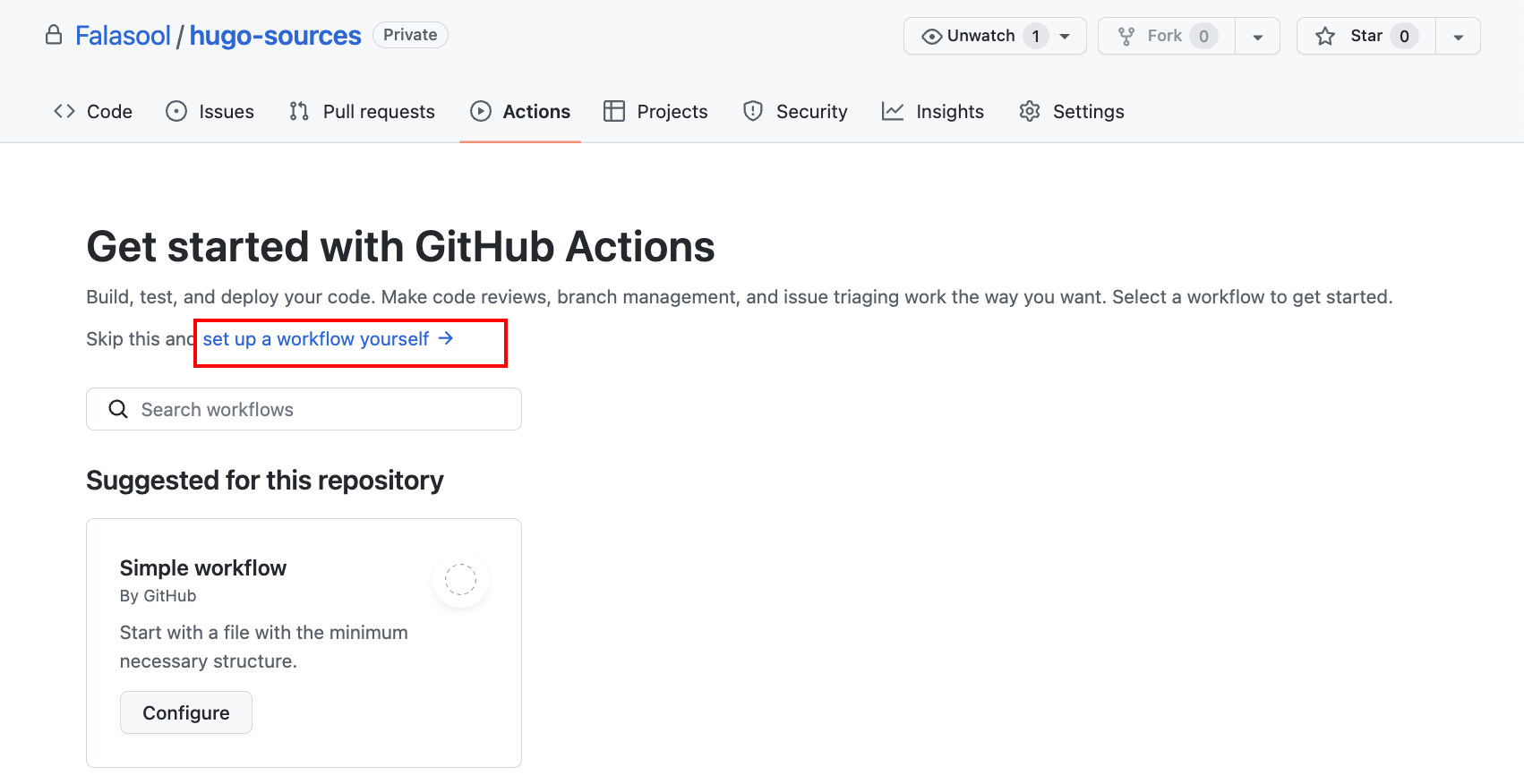Open the Security tab
This screenshot has width=1524, height=784.
click(795, 111)
